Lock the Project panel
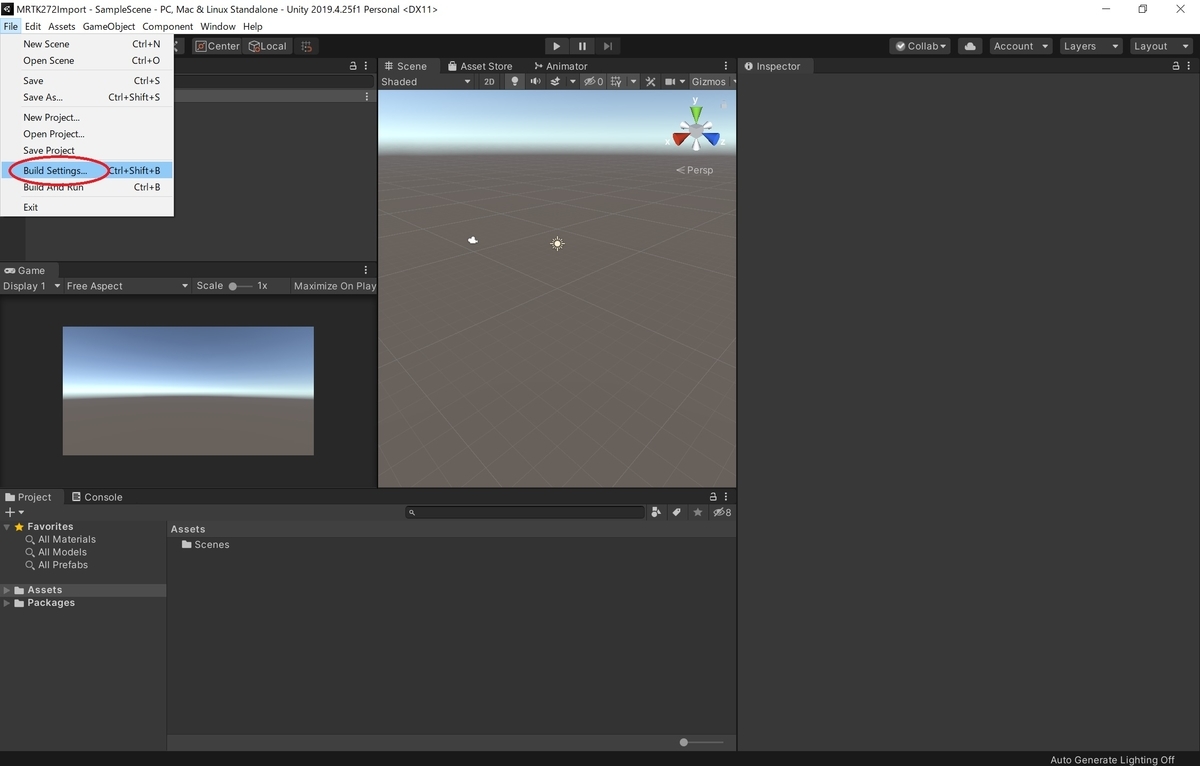 [x=713, y=497]
